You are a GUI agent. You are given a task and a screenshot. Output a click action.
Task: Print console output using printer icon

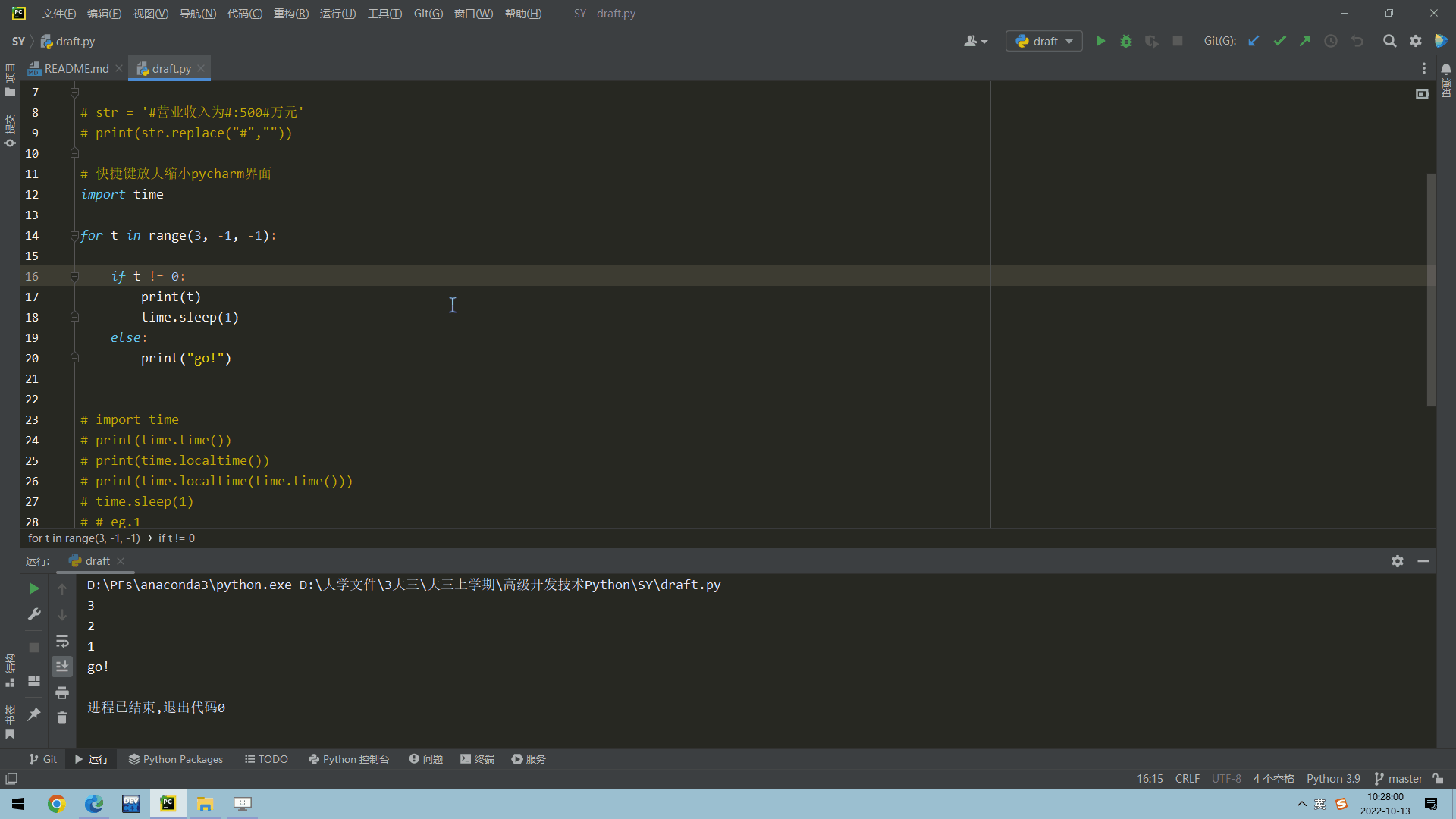tap(62, 692)
